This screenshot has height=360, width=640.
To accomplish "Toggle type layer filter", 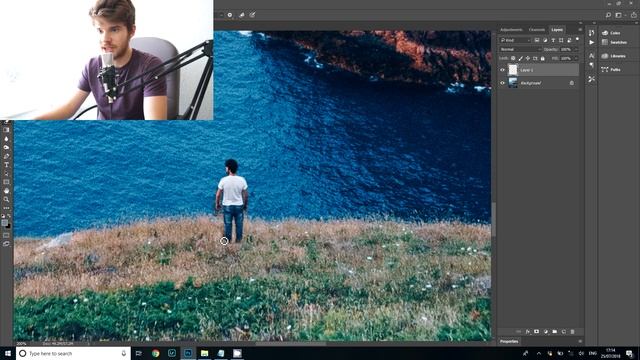I will click(x=553, y=40).
